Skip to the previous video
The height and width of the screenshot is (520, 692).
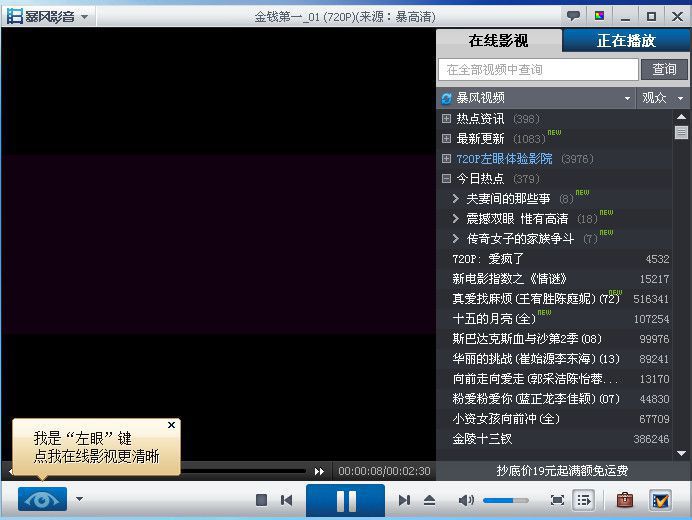286,500
